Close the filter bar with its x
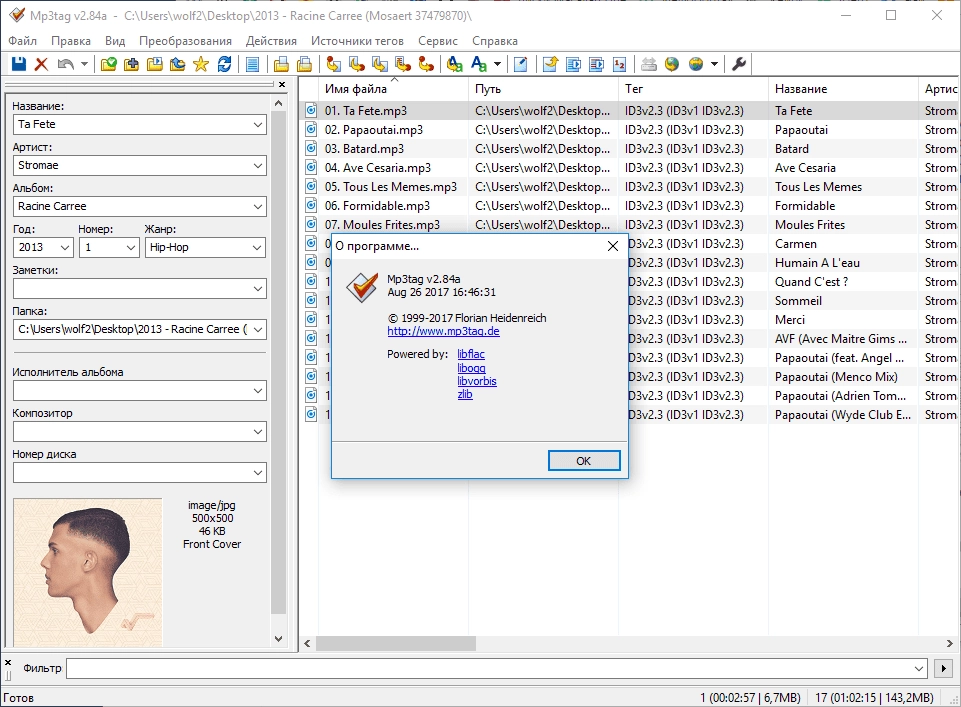961x707 pixels. 8,662
